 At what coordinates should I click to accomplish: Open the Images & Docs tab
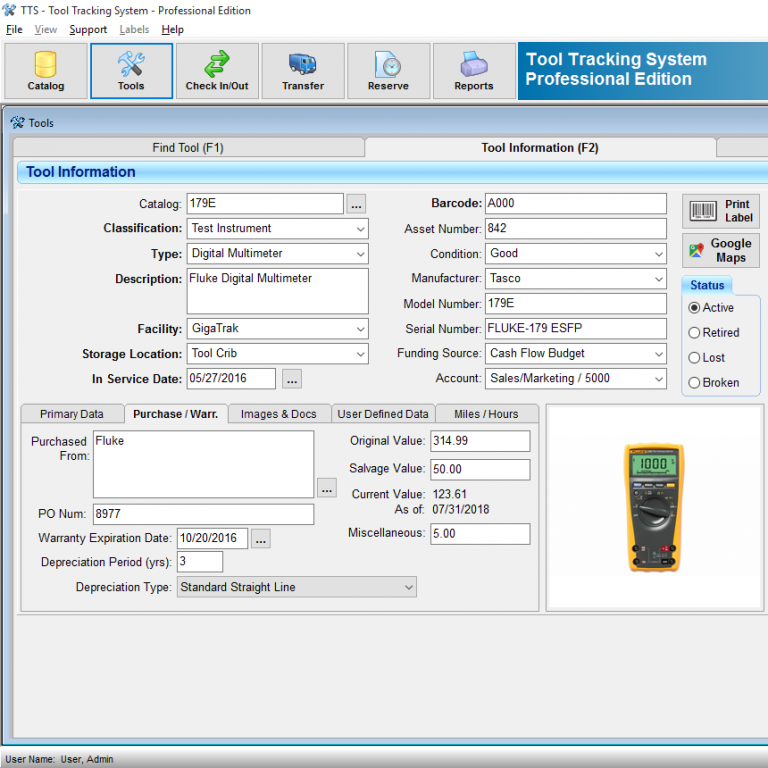[x=280, y=414]
